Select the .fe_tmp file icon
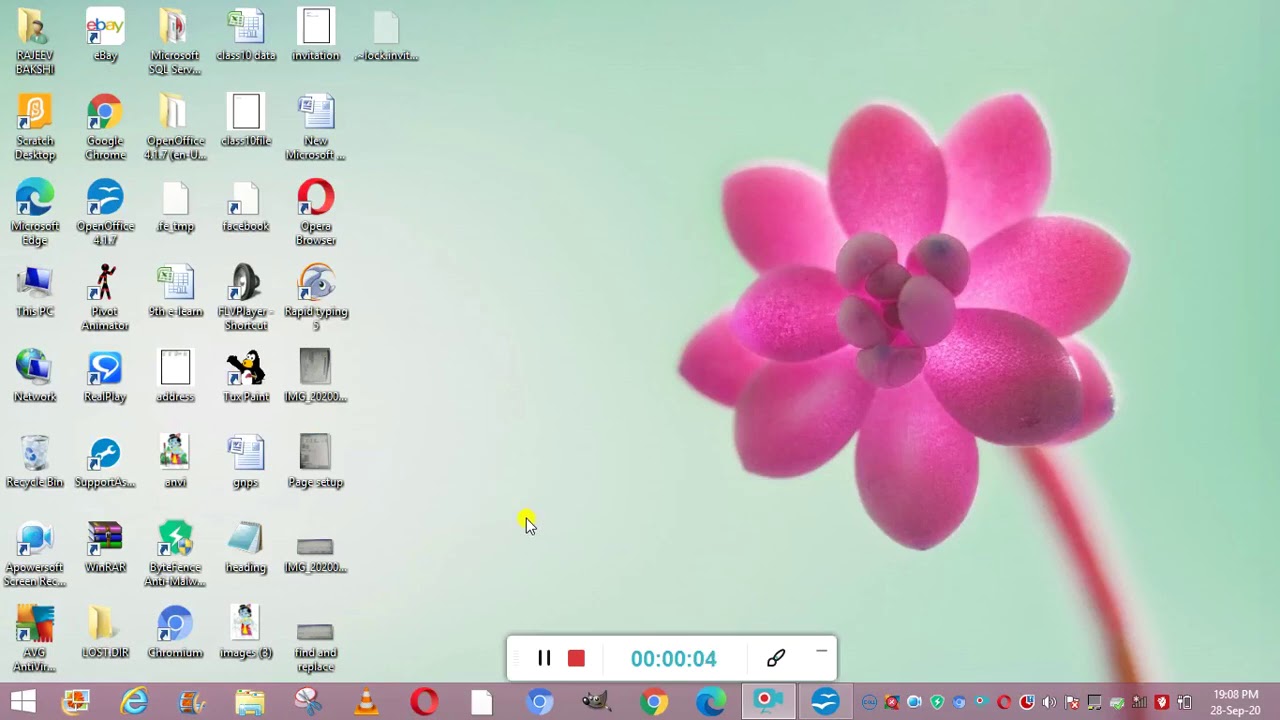The width and height of the screenshot is (1280, 720). pos(175,205)
